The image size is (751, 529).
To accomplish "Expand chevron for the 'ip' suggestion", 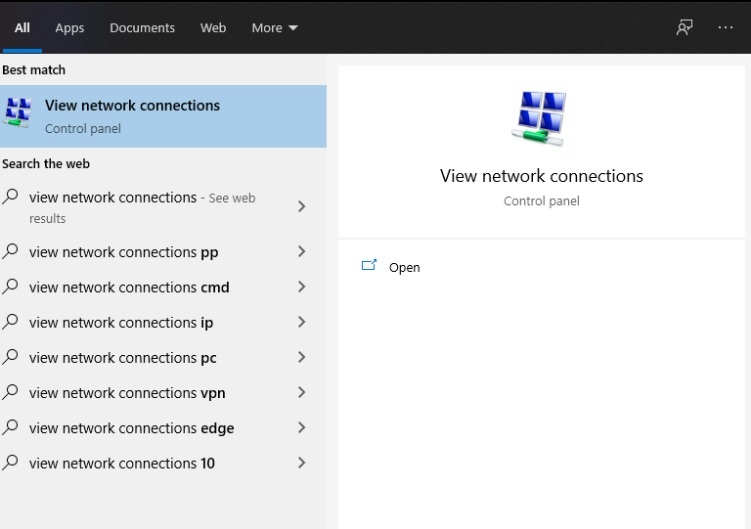I will pyautogui.click(x=301, y=322).
